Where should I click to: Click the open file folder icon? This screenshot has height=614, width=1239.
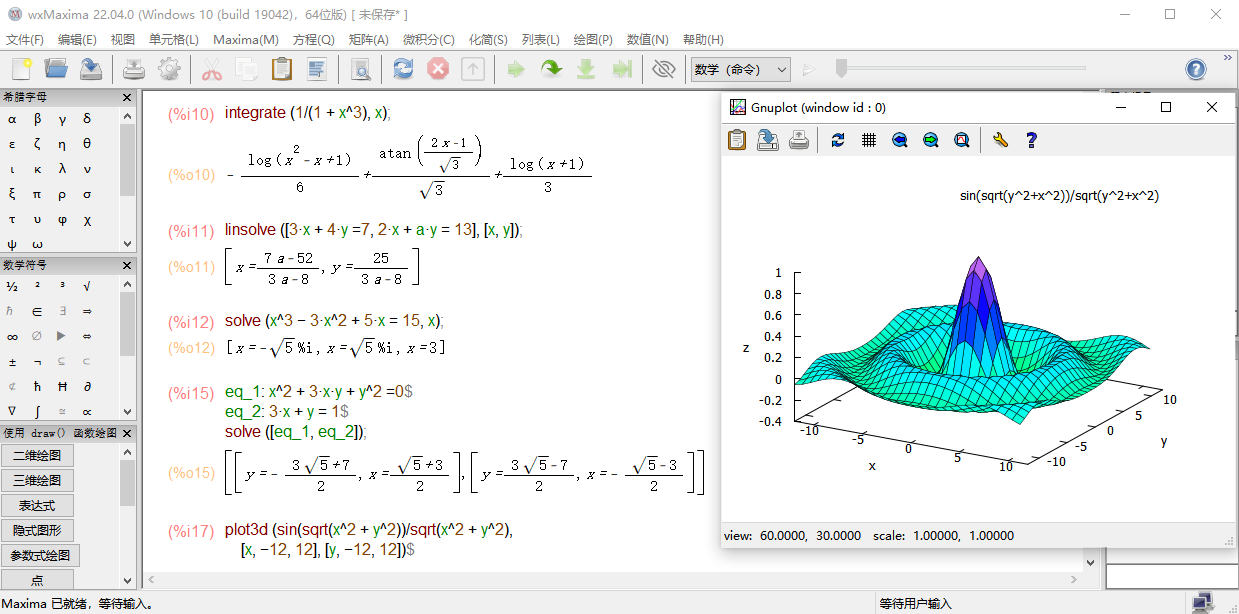pos(56,69)
